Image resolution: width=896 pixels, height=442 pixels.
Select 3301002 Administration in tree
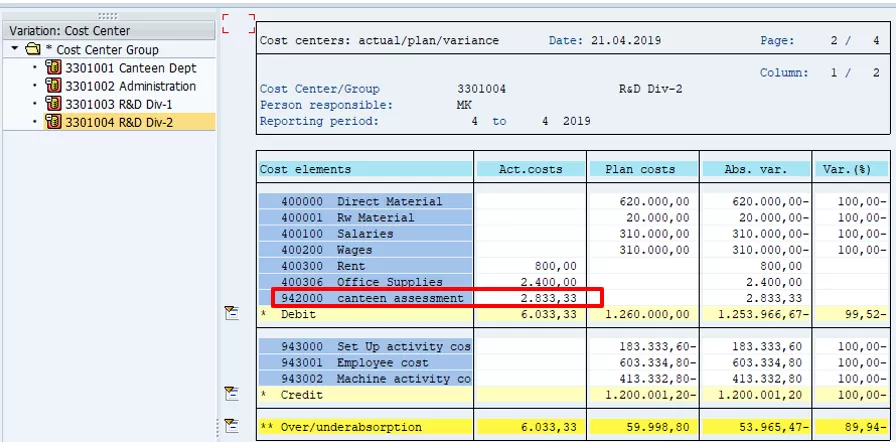click(x=131, y=86)
